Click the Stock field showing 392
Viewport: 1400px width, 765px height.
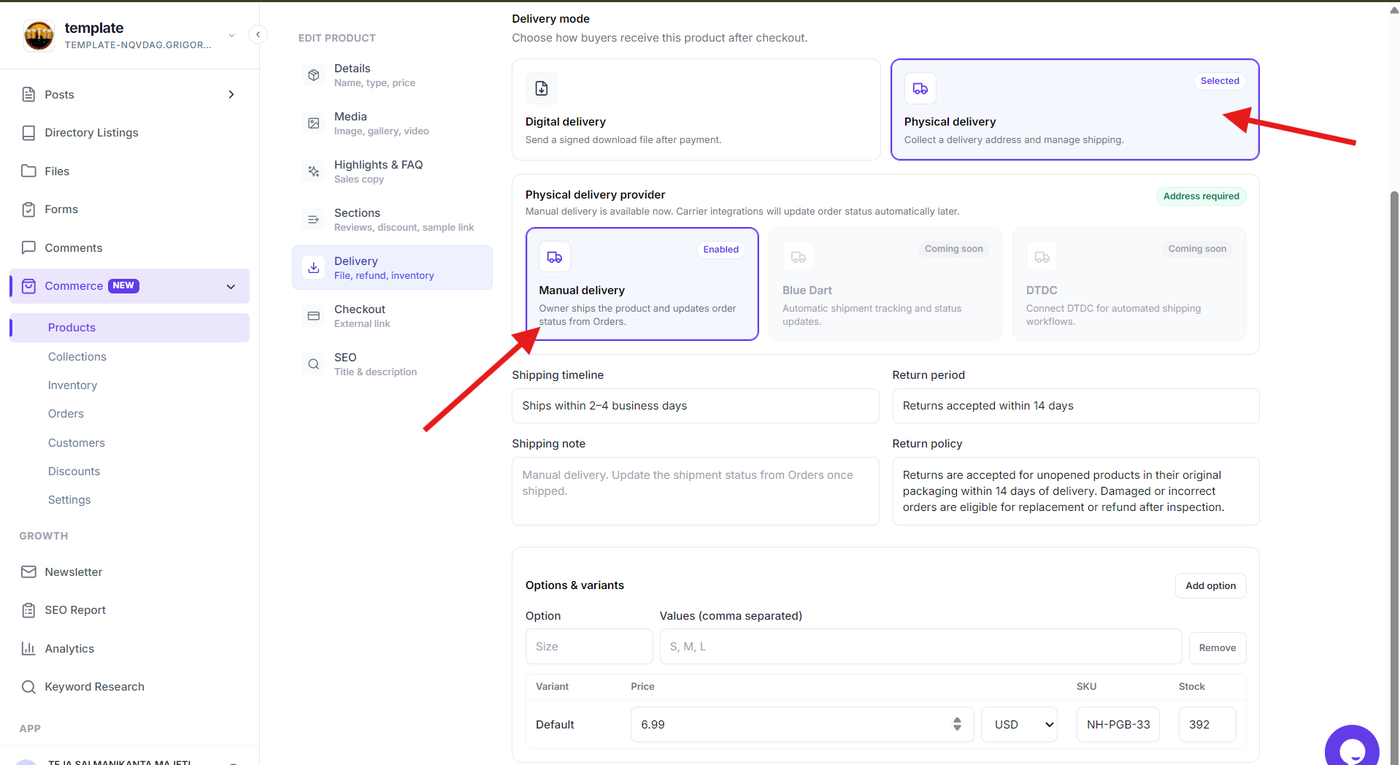click(x=1207, y=724)
